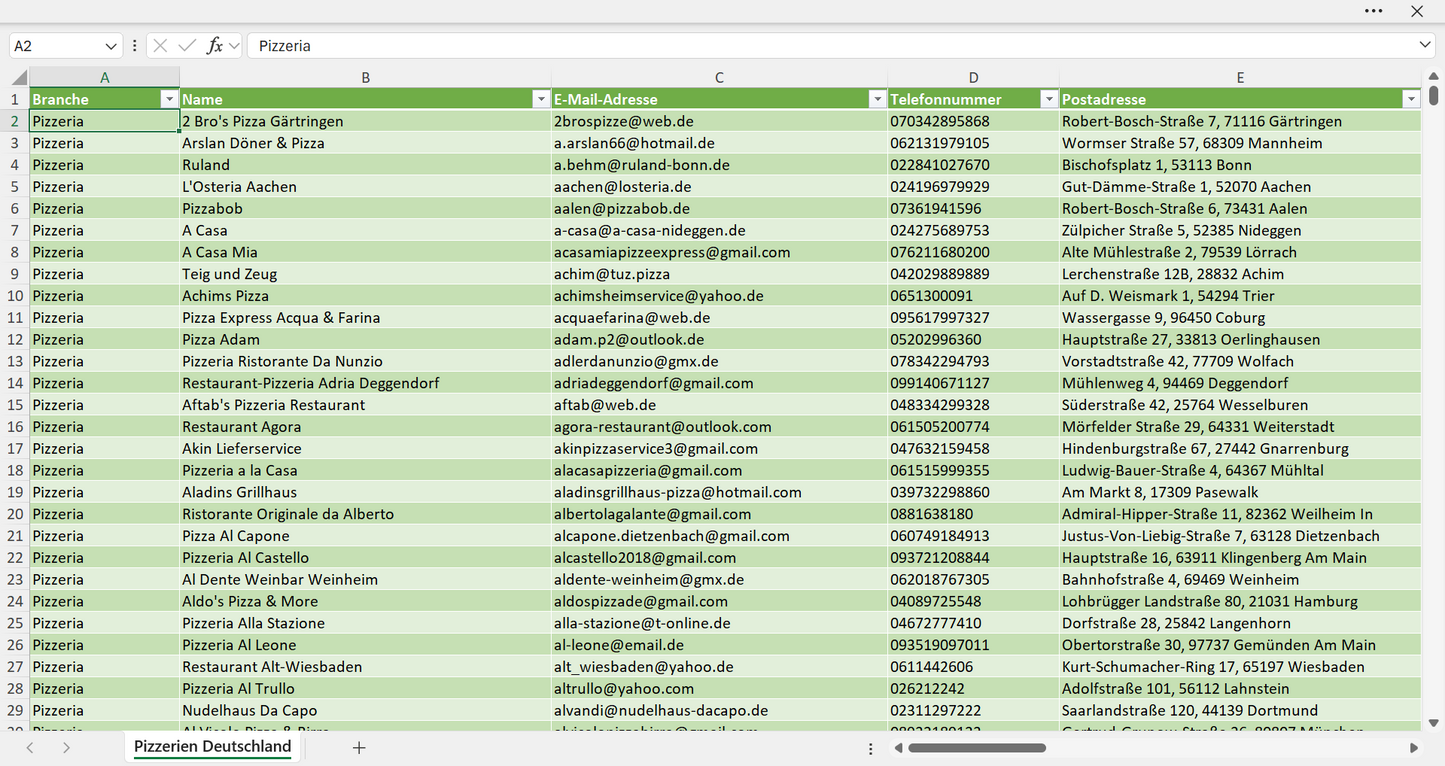
Task: Select cell albertolagalante@gmail.com
Action: [719, 514]
